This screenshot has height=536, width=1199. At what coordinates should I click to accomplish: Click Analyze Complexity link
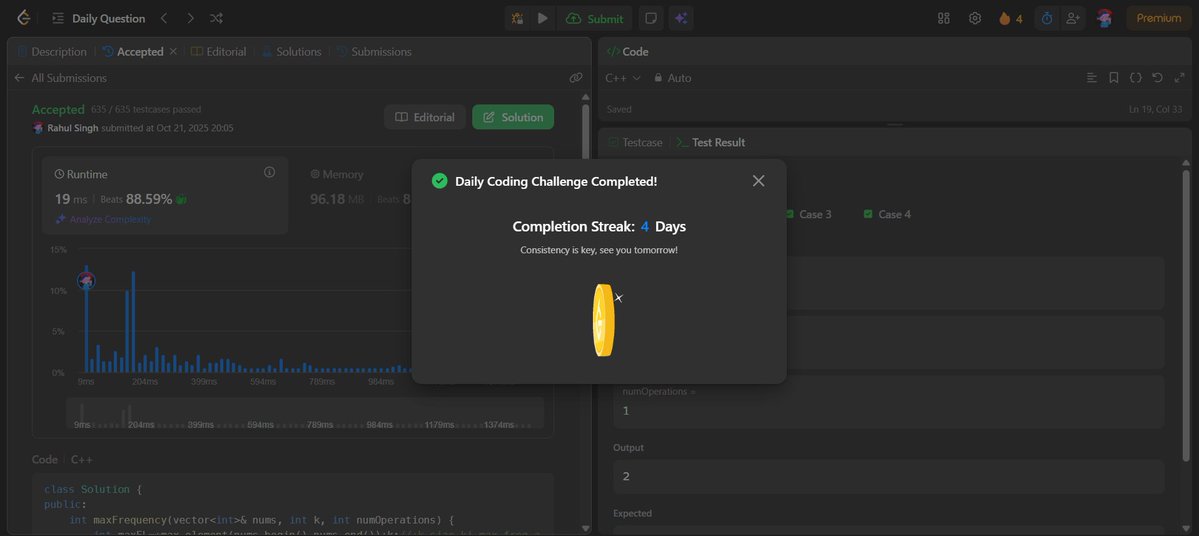tap(103, 219)
